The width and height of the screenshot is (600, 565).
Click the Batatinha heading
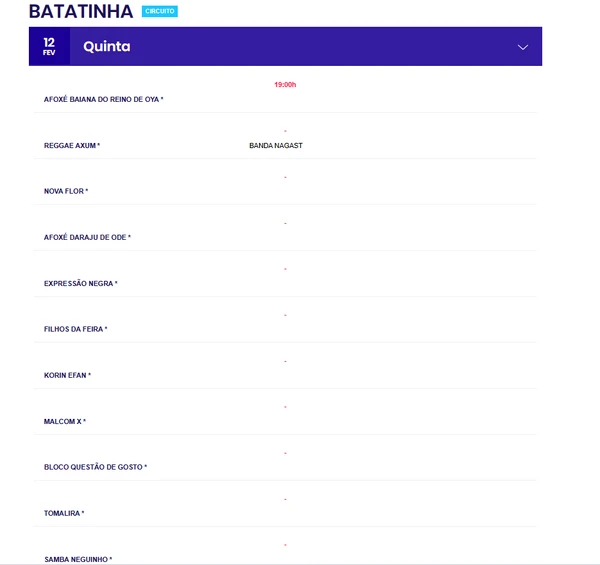coord(81,12)
